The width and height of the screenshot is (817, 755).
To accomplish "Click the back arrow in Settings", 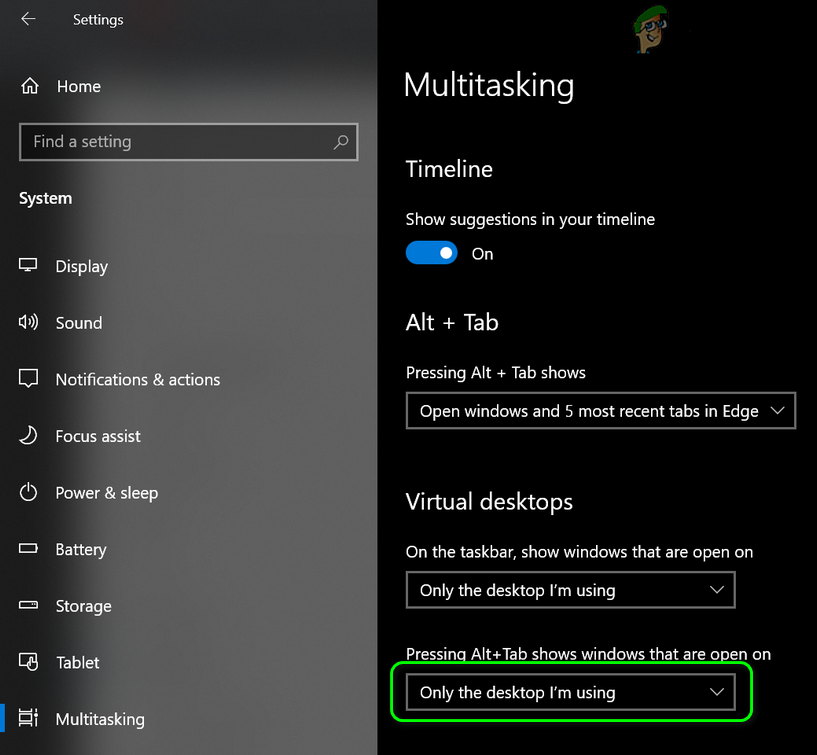I will point(28,19).
